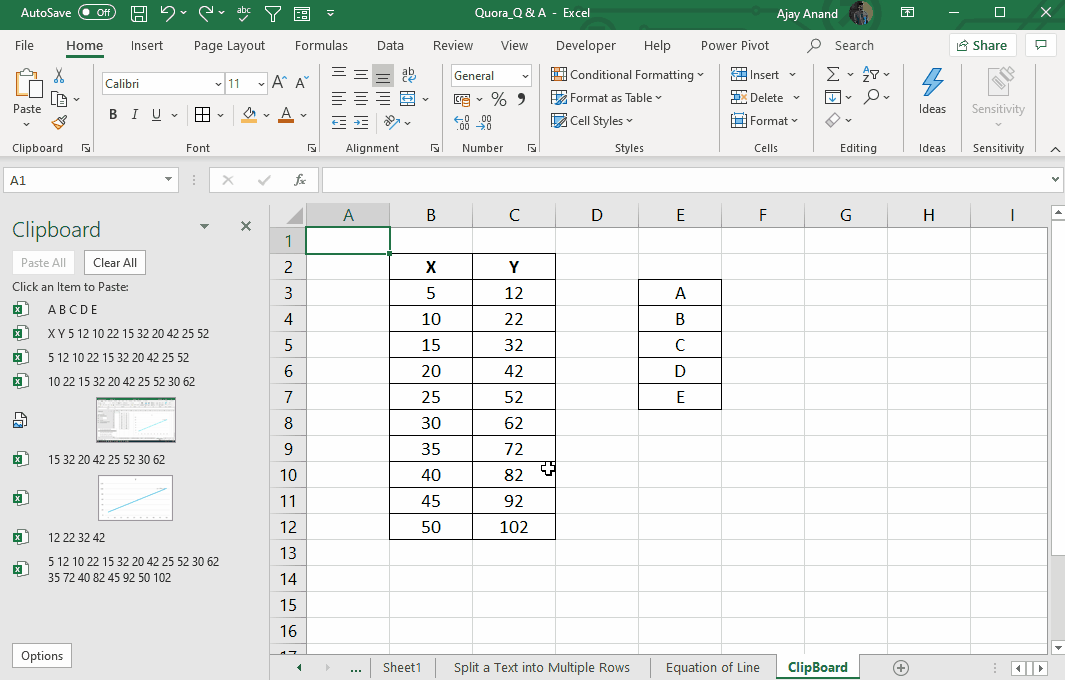The height and width of the screenshot is (680, 1065).
Task: Toggle italic formatting
Action: (134, 114)
